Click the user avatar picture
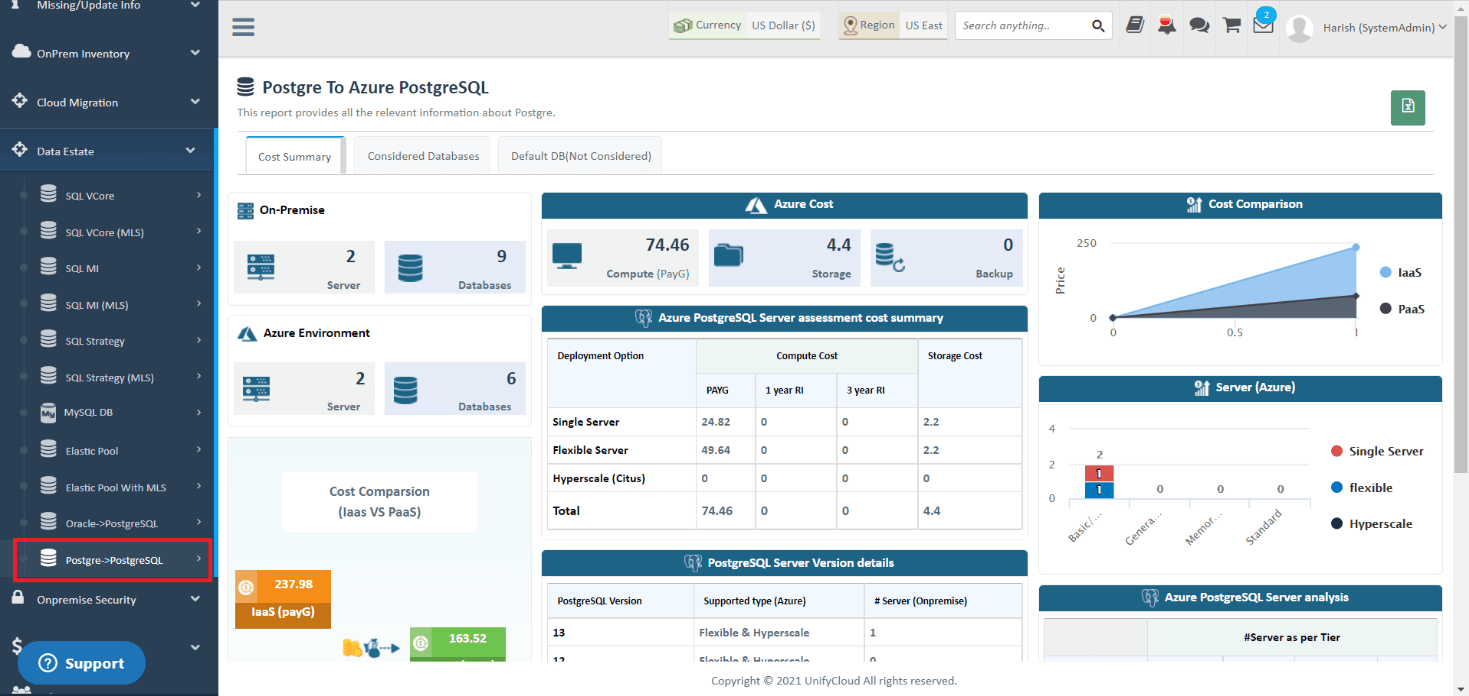Image resolution: width=1469 pixels, height=696 pixels. [x=1299, y=28]
